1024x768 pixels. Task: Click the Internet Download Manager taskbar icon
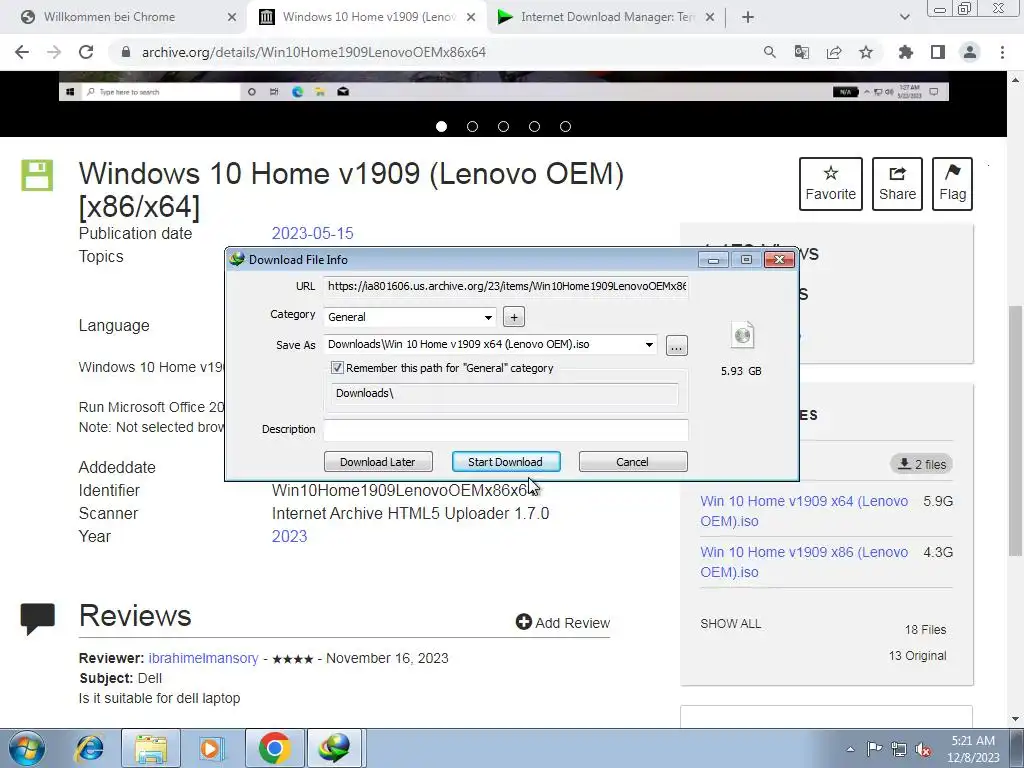pyautogui.click(x=334, y=748)
